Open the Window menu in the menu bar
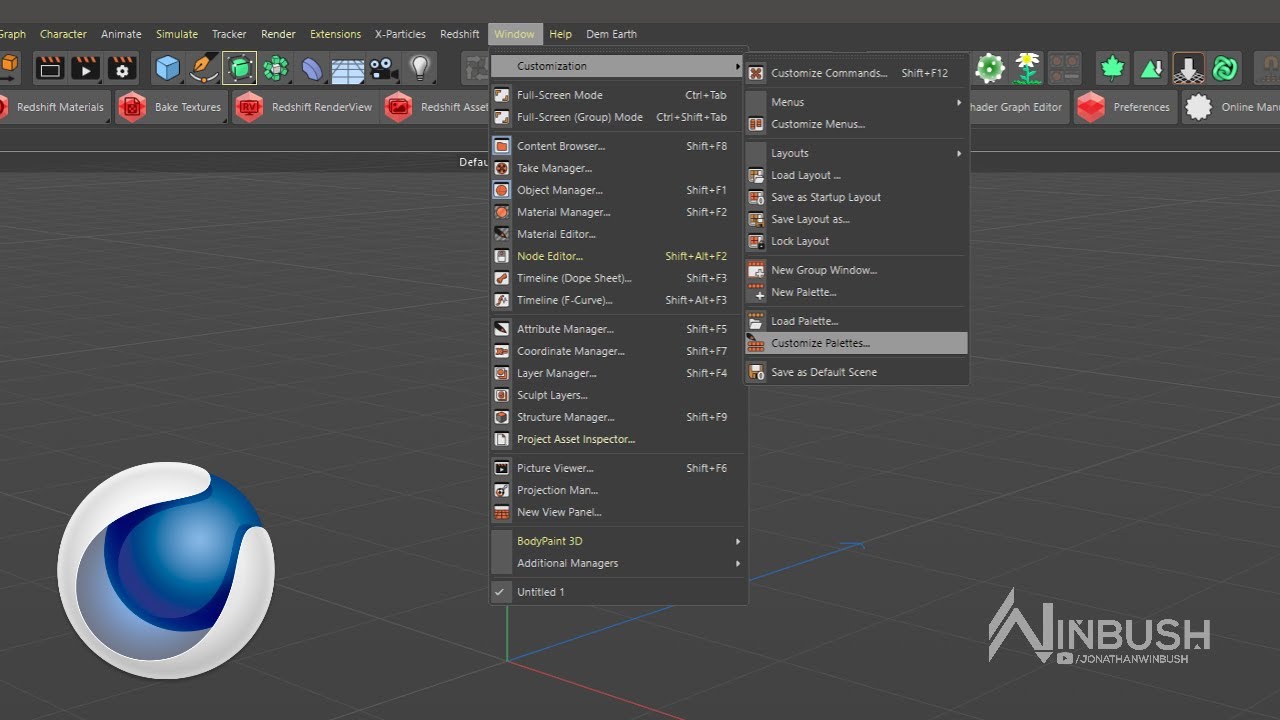 point(514,34)
